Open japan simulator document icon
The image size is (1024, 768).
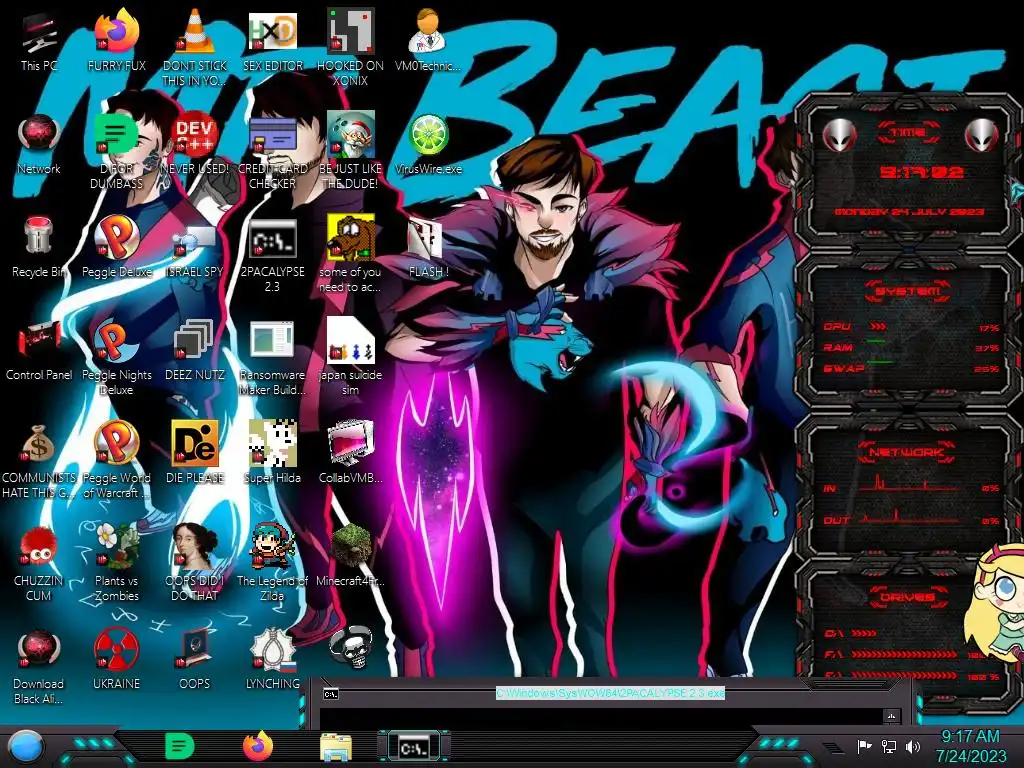[350, 357]
